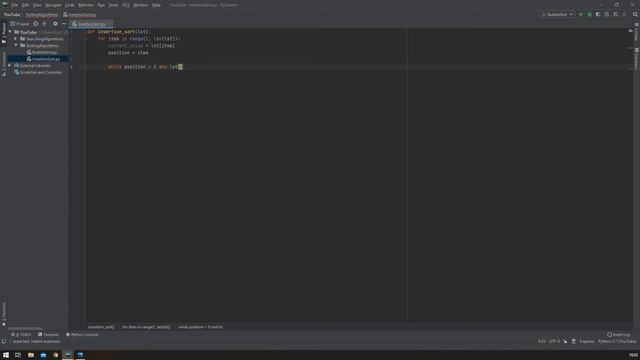The height and width of the screenshot is (360, 640).
Task: Click the 'for item in range' editor breadcrumb
Action: (147, 327)
